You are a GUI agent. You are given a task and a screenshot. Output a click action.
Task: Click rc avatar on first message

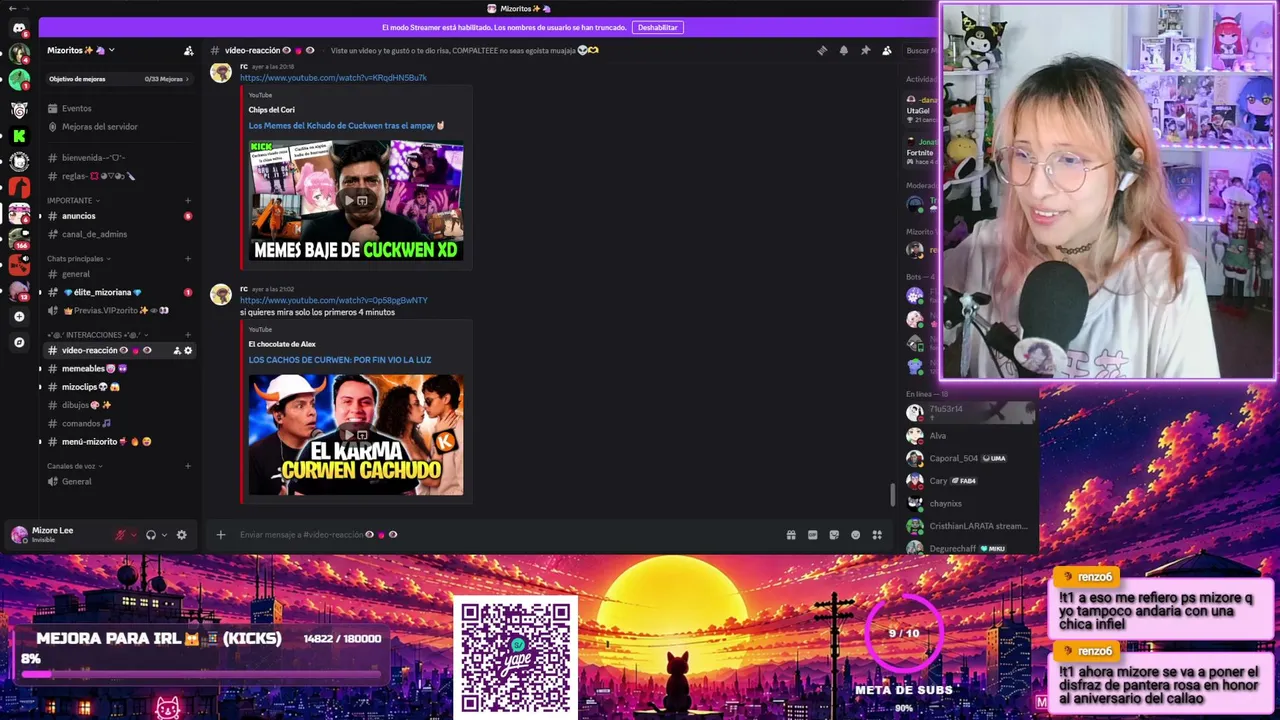221,72
